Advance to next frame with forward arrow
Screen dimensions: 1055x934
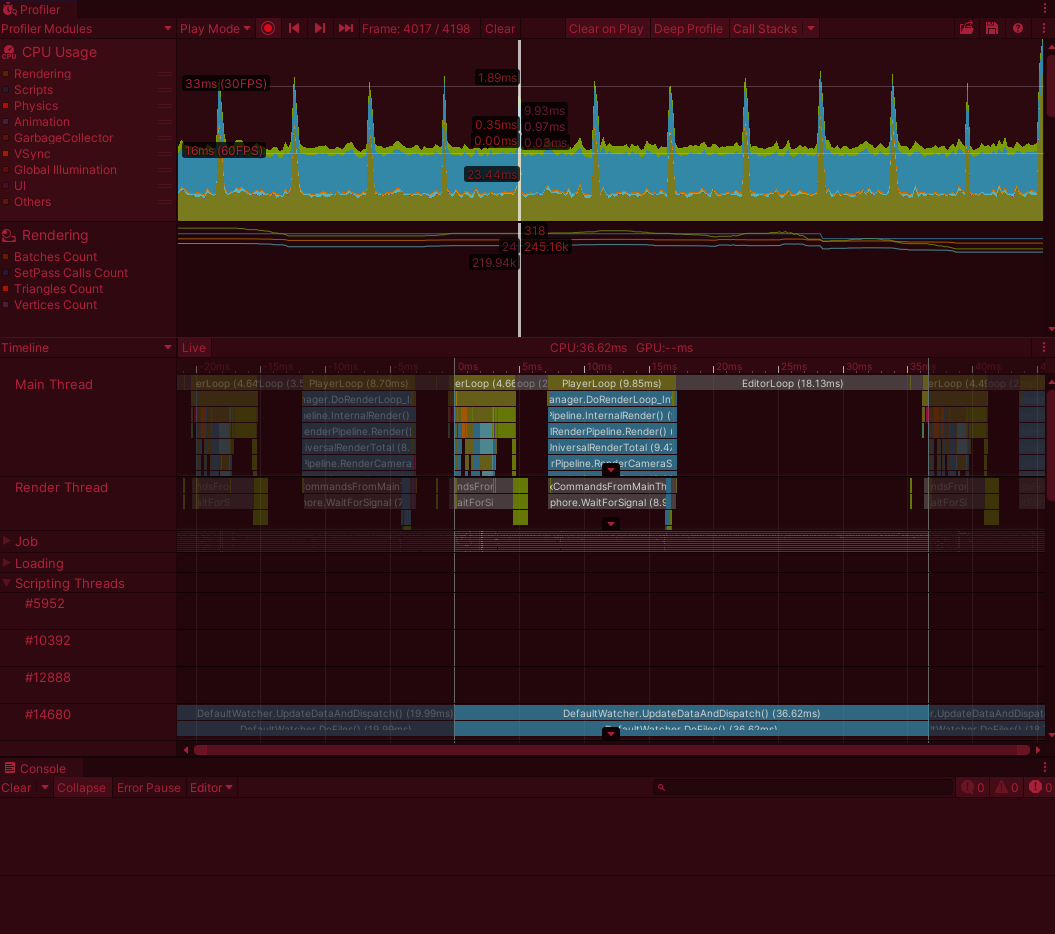(319, 28)
